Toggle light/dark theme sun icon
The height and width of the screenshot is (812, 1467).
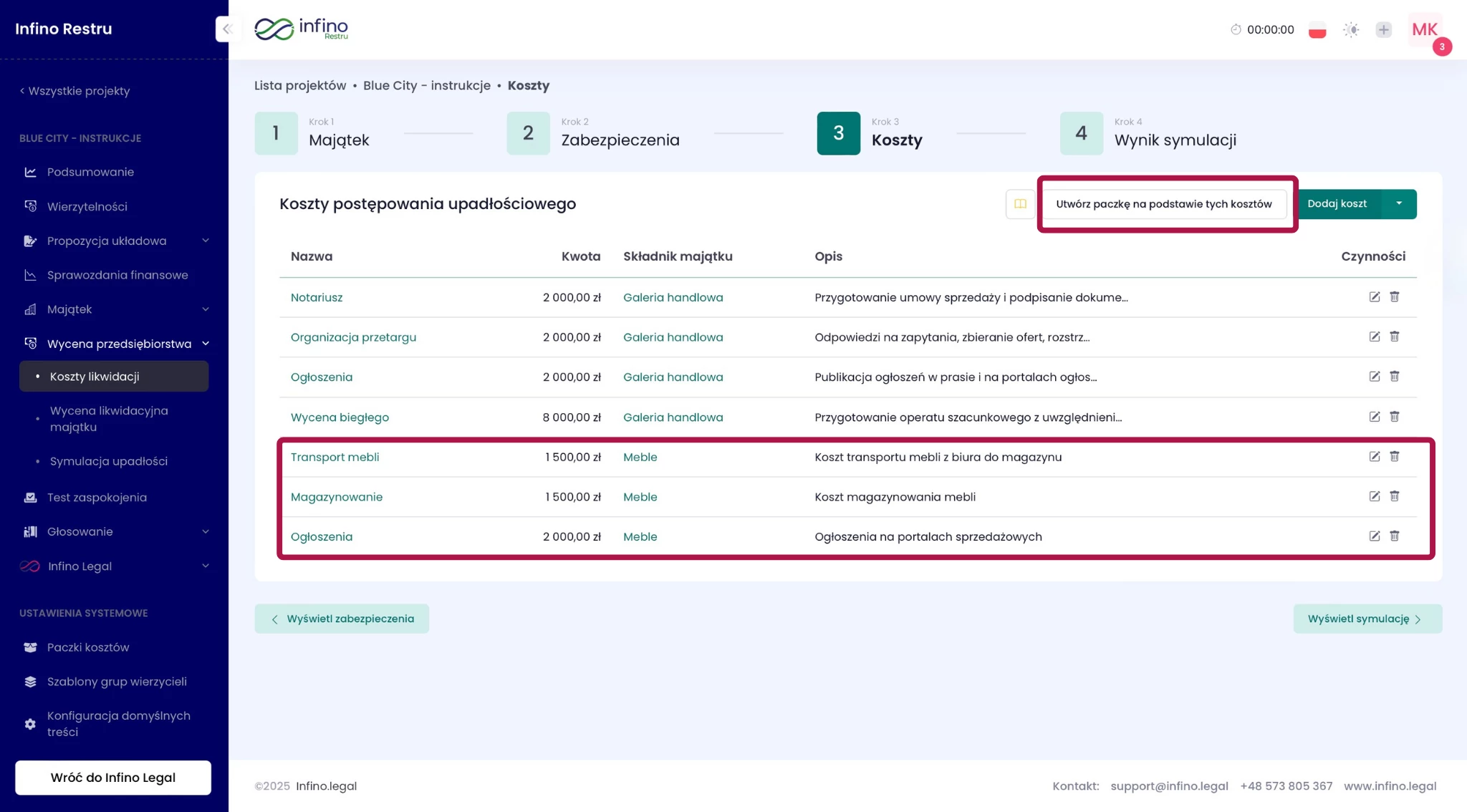pyautogui.click(x=1350, y=30)
